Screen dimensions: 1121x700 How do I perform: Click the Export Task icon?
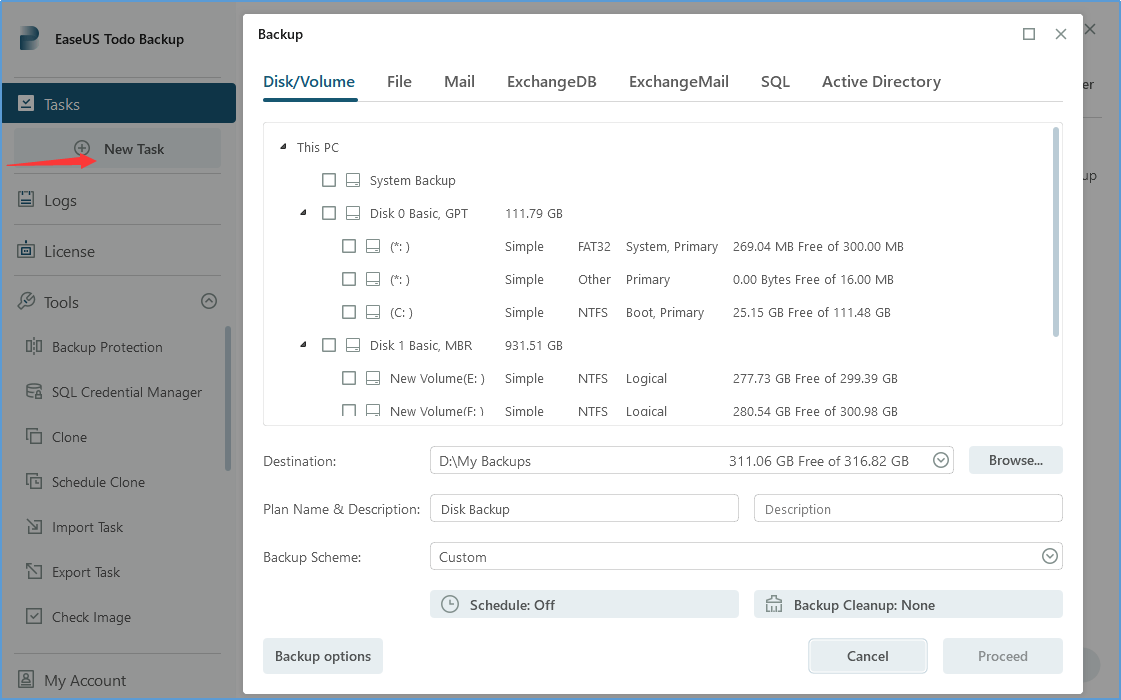click(x=34, y=572)
